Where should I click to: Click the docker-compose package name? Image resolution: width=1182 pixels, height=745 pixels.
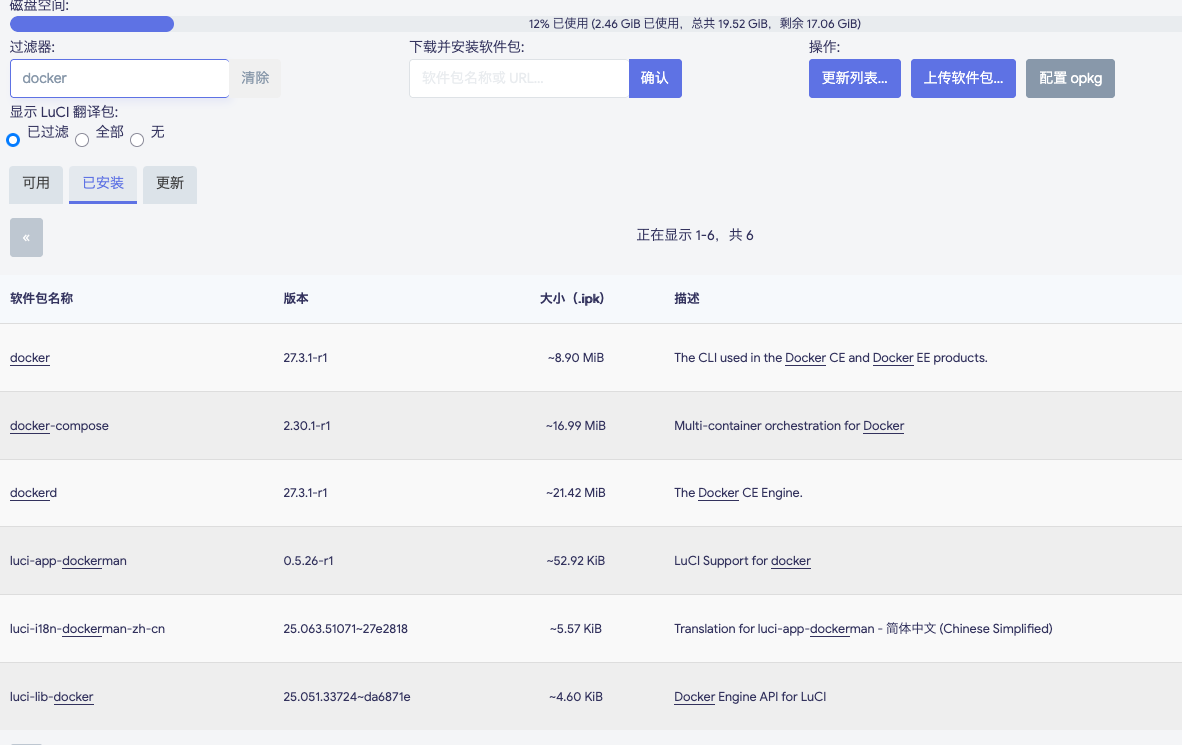click(60, 426)
